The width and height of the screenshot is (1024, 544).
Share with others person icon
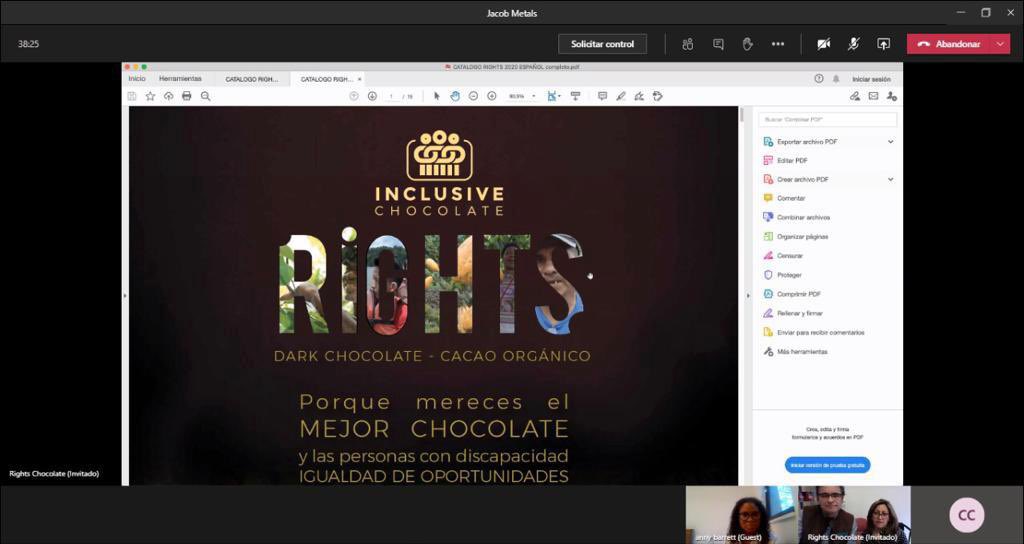click(891, 96)
